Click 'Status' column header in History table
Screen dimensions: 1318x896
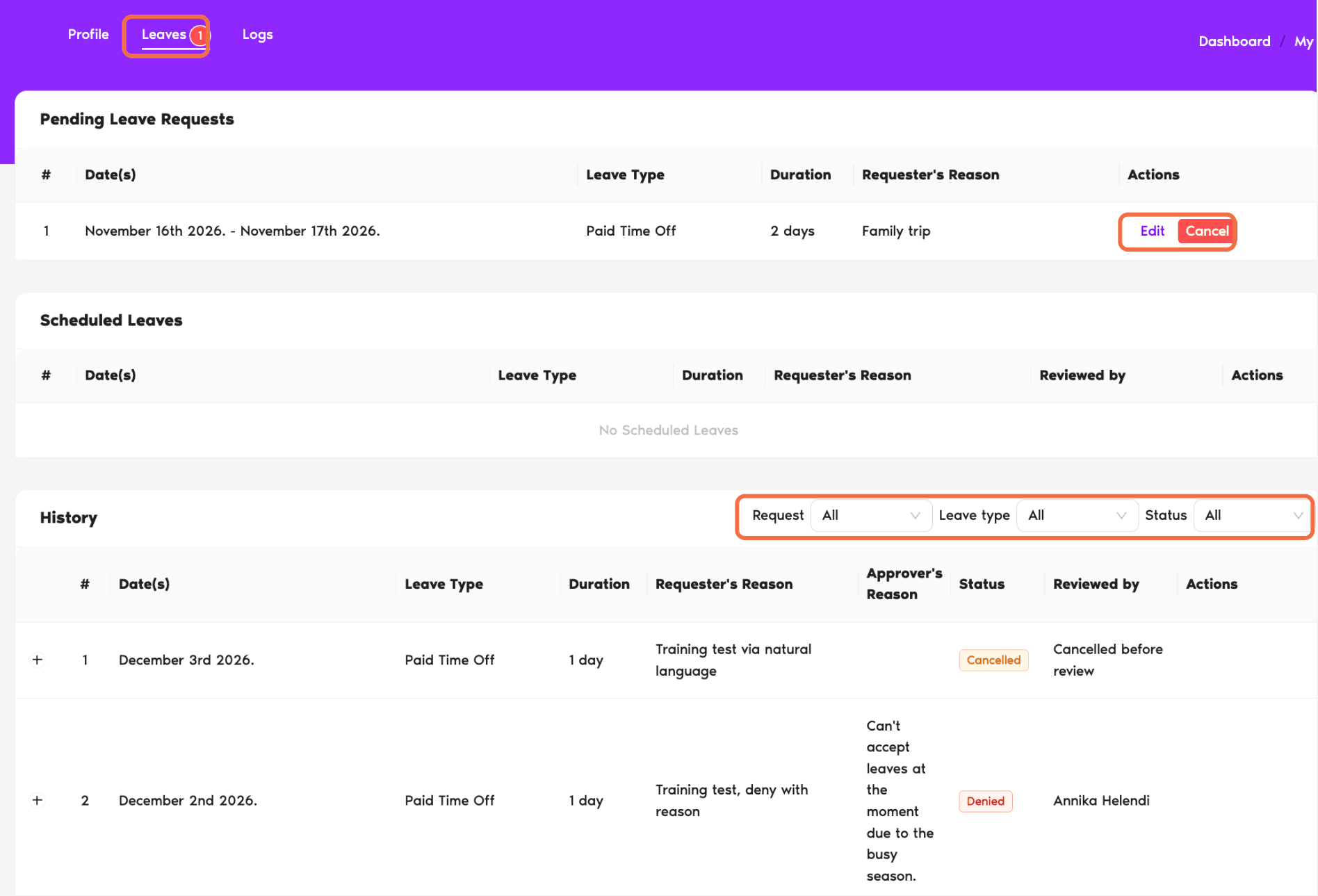982,584
